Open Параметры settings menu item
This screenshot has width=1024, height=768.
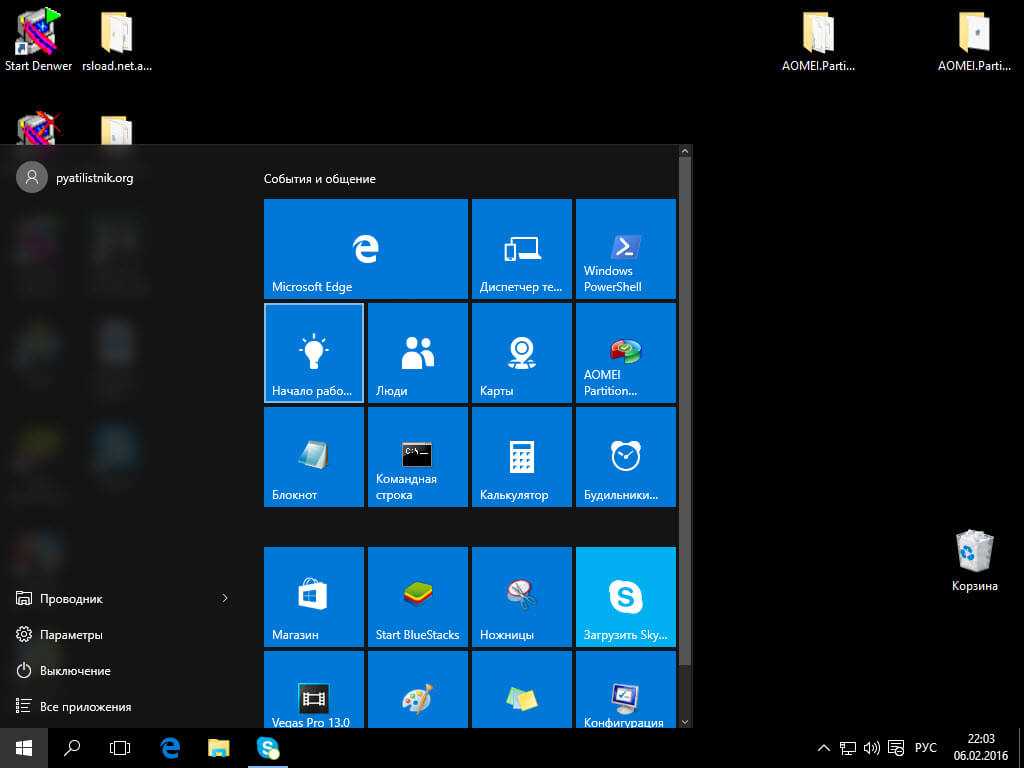71,635
